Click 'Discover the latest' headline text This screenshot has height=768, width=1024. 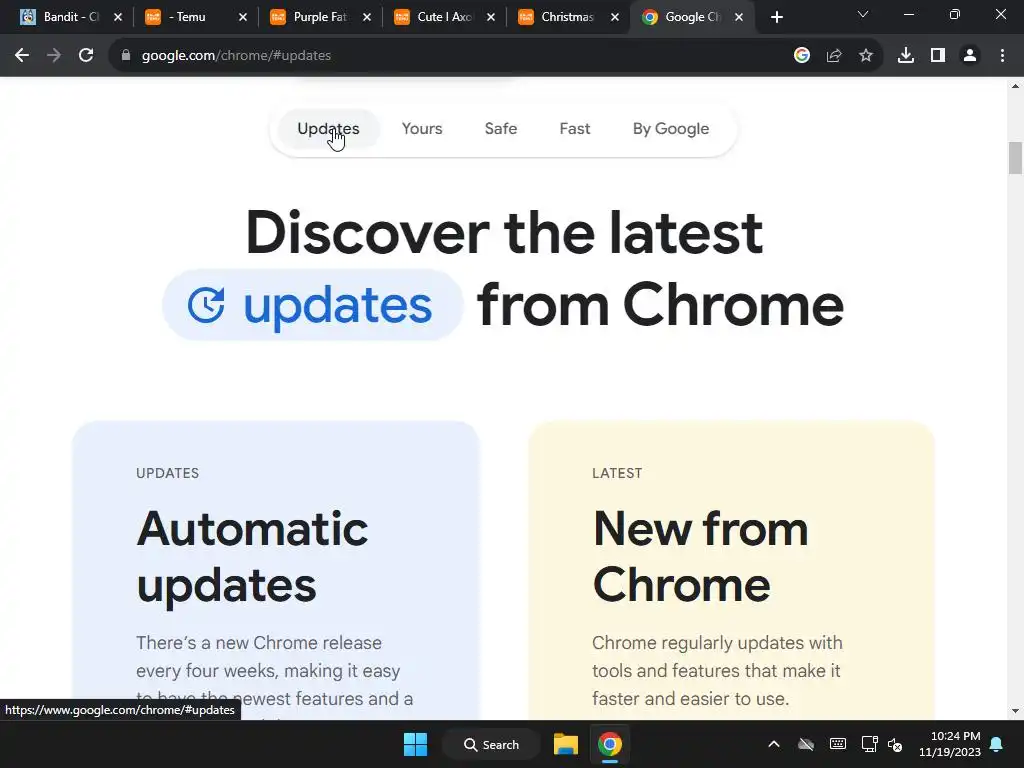click(x=504, y=232)
